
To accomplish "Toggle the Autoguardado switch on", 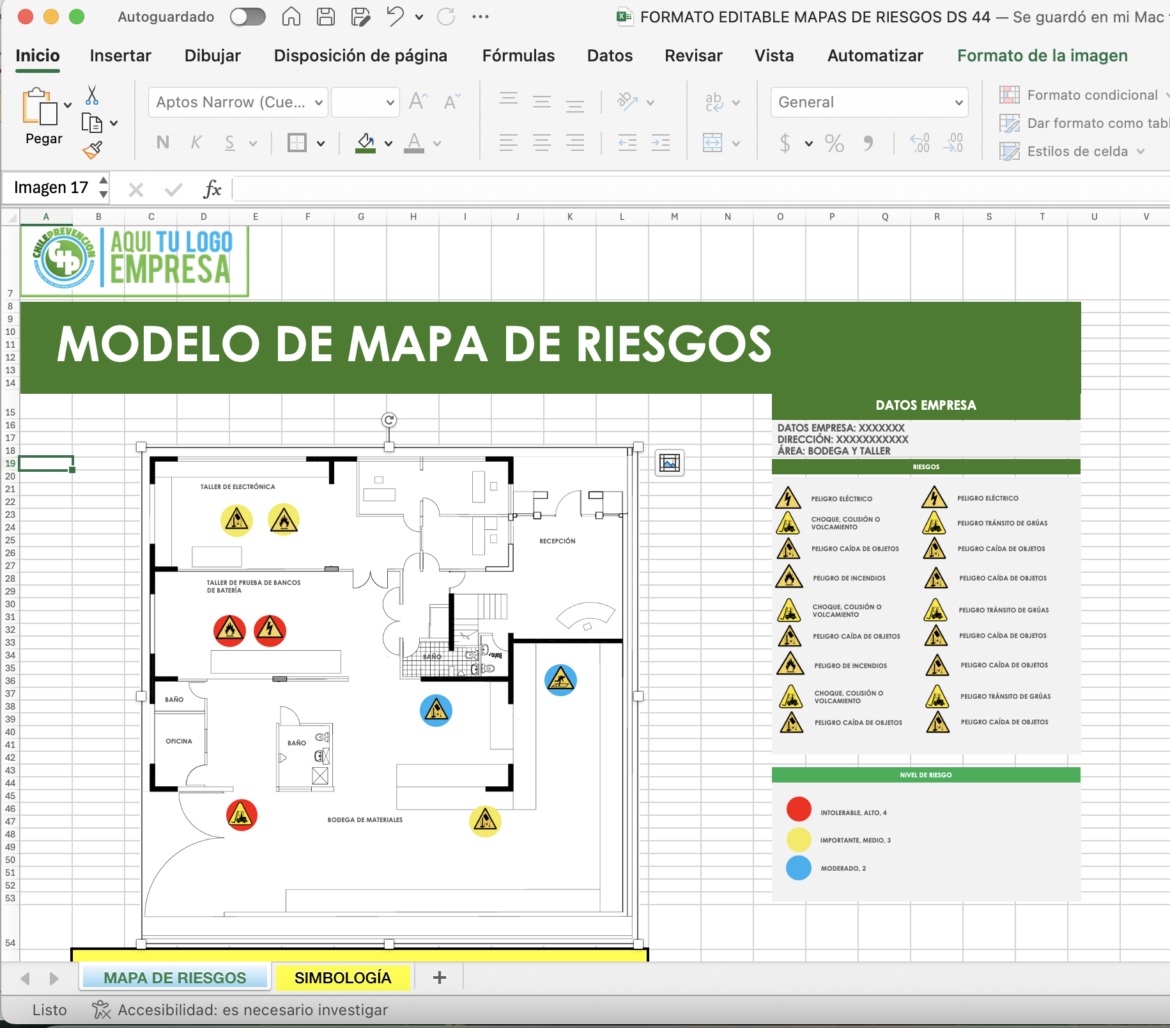I will (247, 16).
